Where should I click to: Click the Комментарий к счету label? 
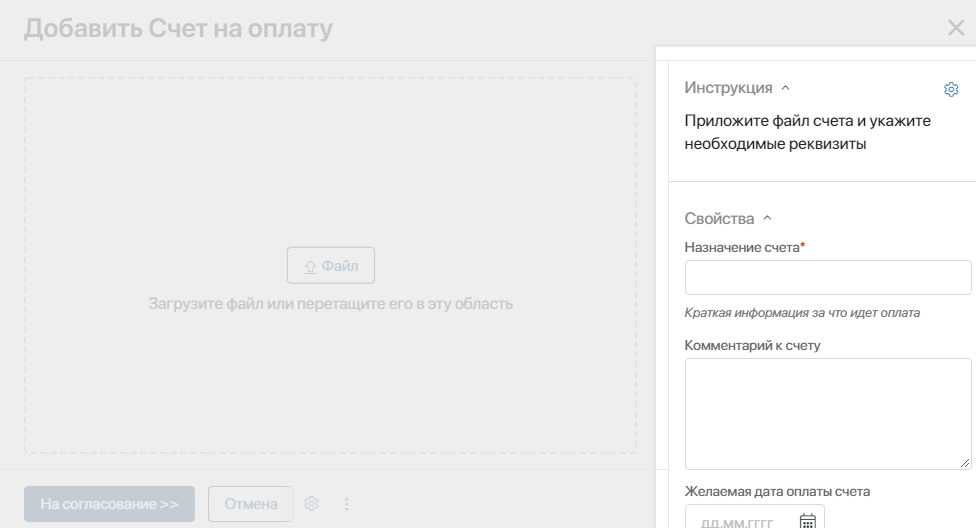(x=752, y=345)
